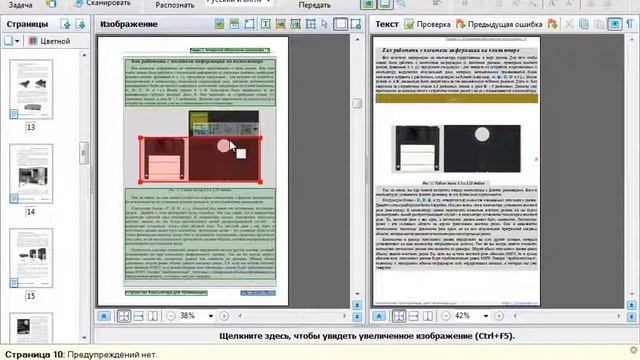Select the background picture area tool
The width and height of the screenshot is (640, 360).
[296, 24]
